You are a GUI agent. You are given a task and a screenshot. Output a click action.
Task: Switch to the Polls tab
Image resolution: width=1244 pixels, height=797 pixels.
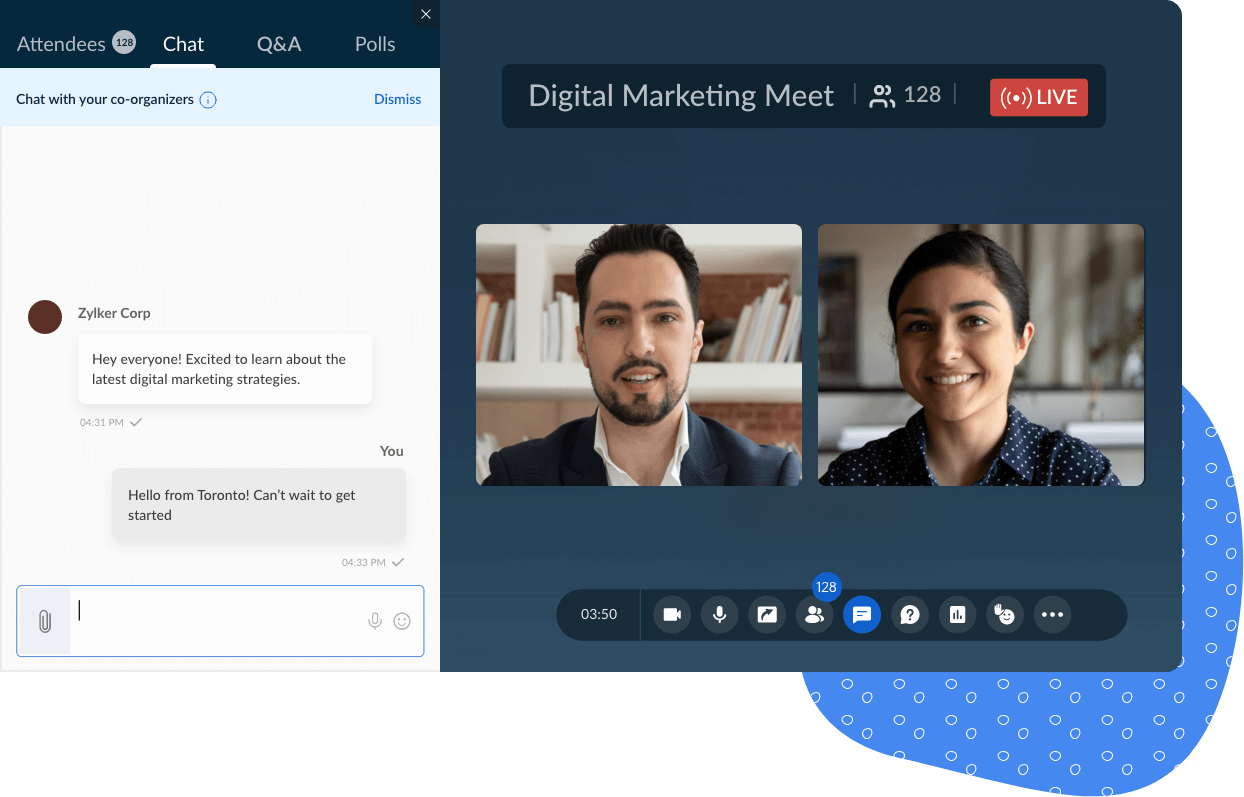[x=375, y=44]
